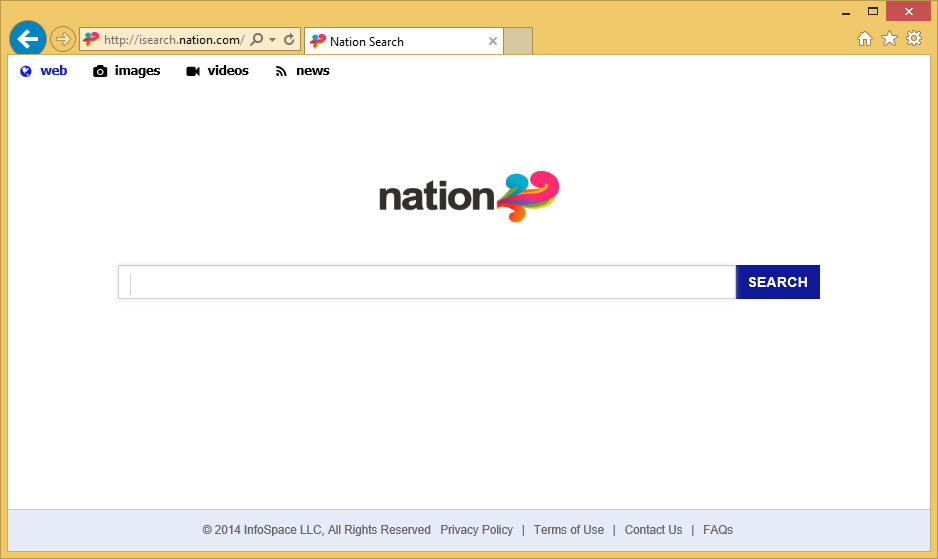The width and height of the screenshot is (938, 559).
Task: Switch to videos search
Action: (x=228, y=71)
